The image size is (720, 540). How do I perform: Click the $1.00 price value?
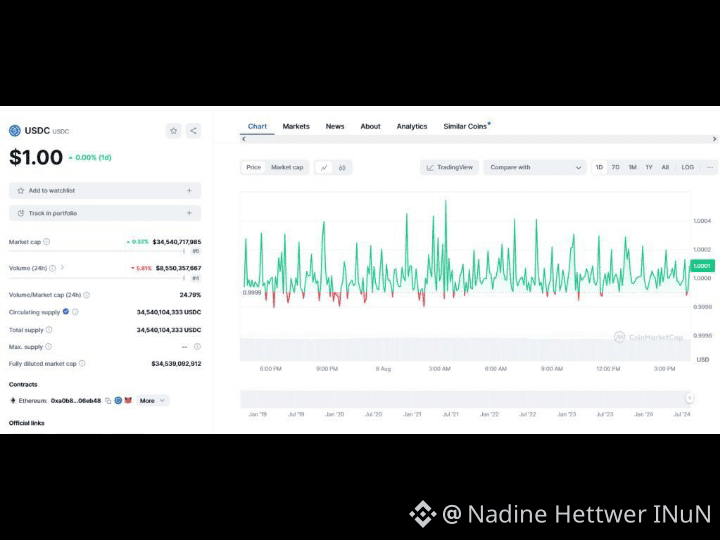[36, 158]
